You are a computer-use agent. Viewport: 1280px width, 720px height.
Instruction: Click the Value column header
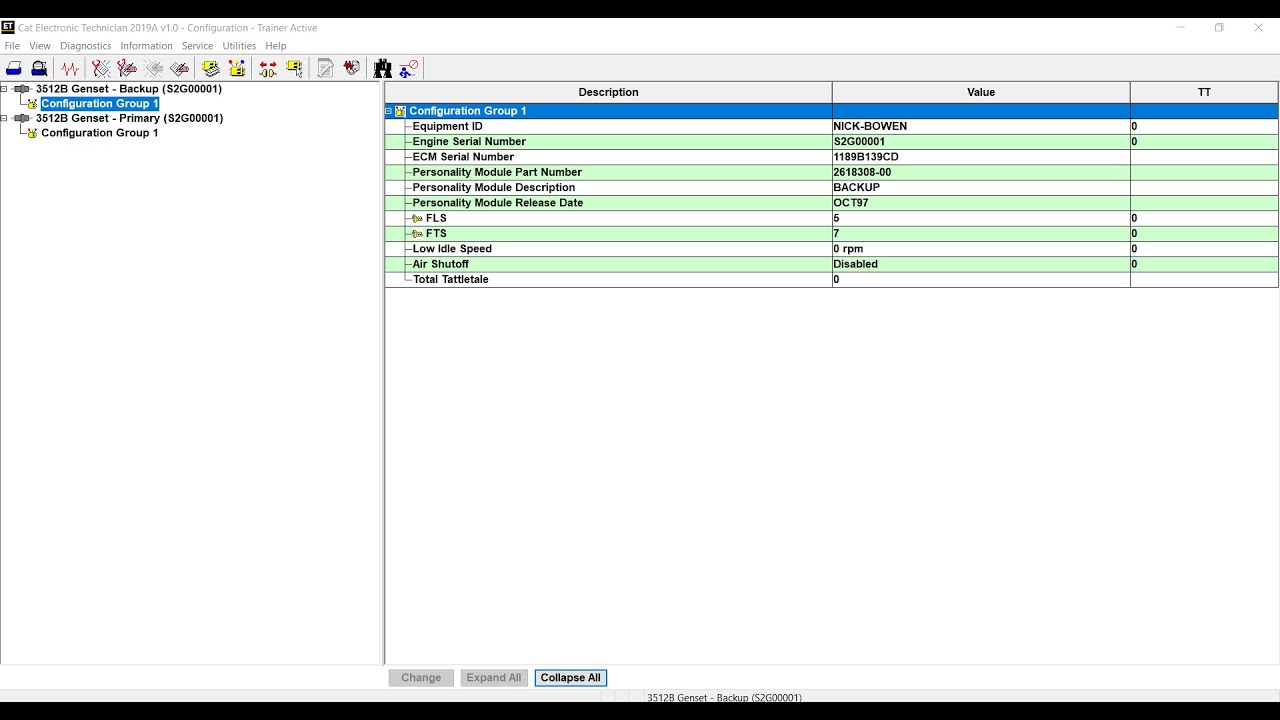click(x=981, y=92)
